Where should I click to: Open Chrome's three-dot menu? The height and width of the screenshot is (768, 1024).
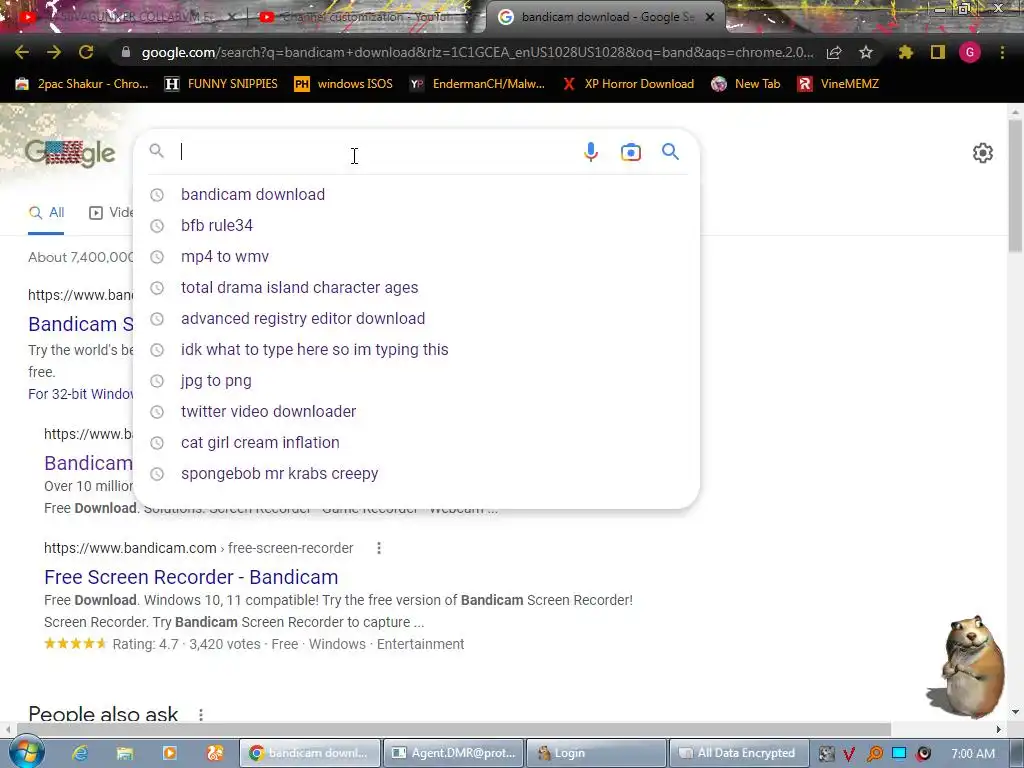pos(1002,52)
